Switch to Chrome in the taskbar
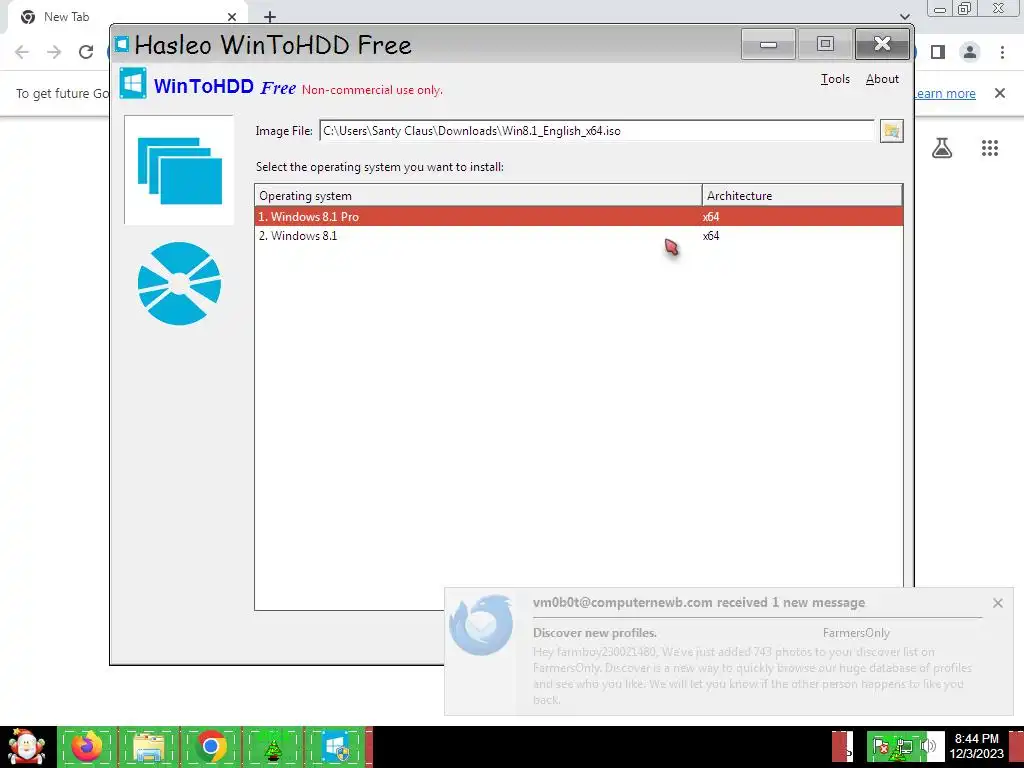The image size is (1024, 768). click(210, 746)
